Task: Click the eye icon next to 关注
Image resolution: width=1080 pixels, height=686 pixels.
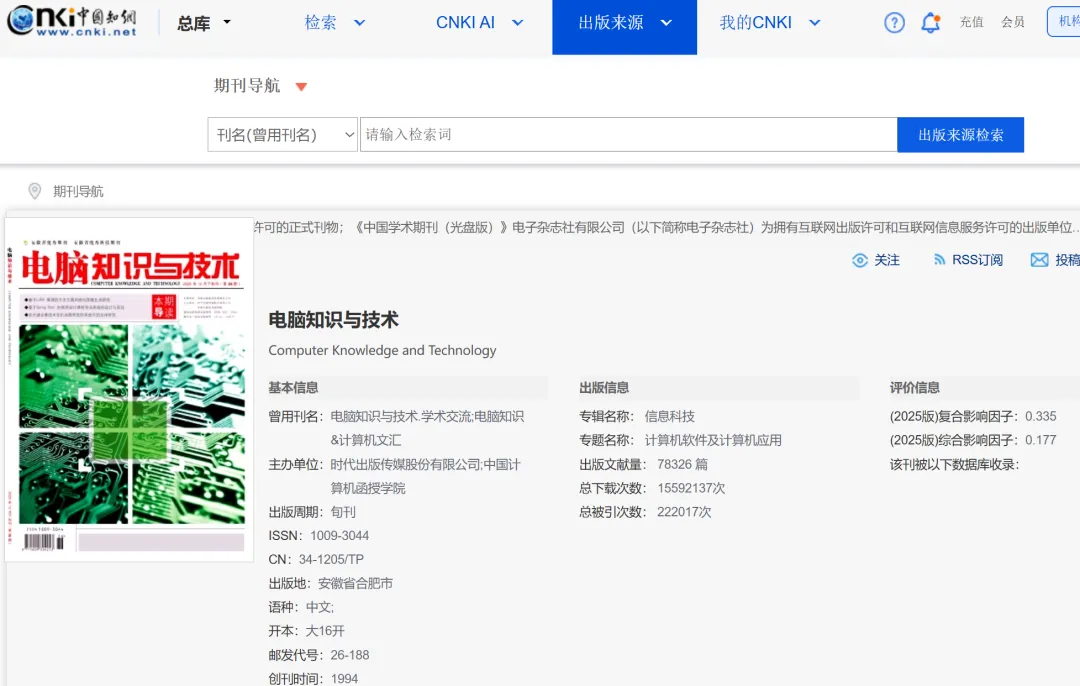Action: click(860, 259)
